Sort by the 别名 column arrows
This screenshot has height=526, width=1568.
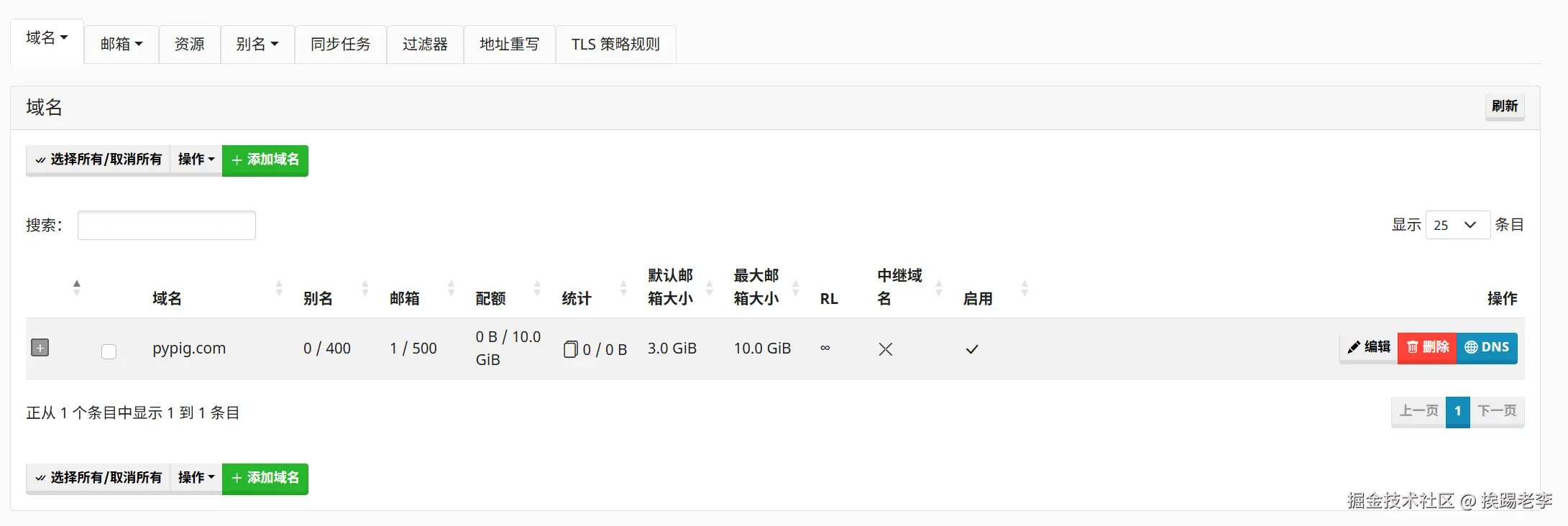365,289
